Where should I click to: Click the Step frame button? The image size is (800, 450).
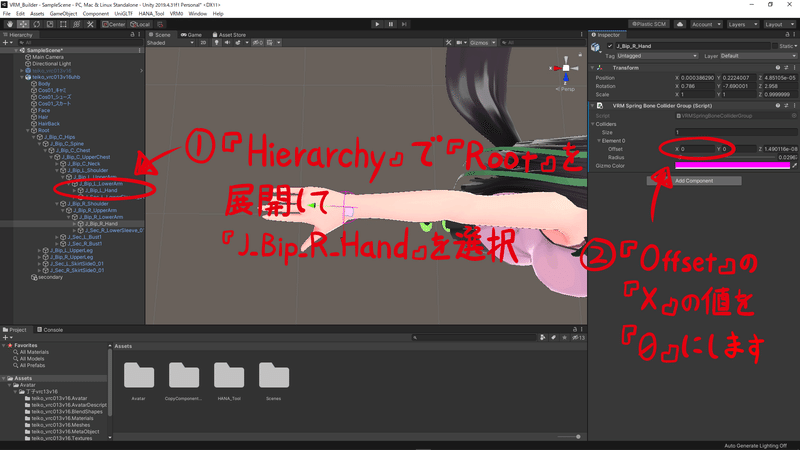[x=404, y=24]
